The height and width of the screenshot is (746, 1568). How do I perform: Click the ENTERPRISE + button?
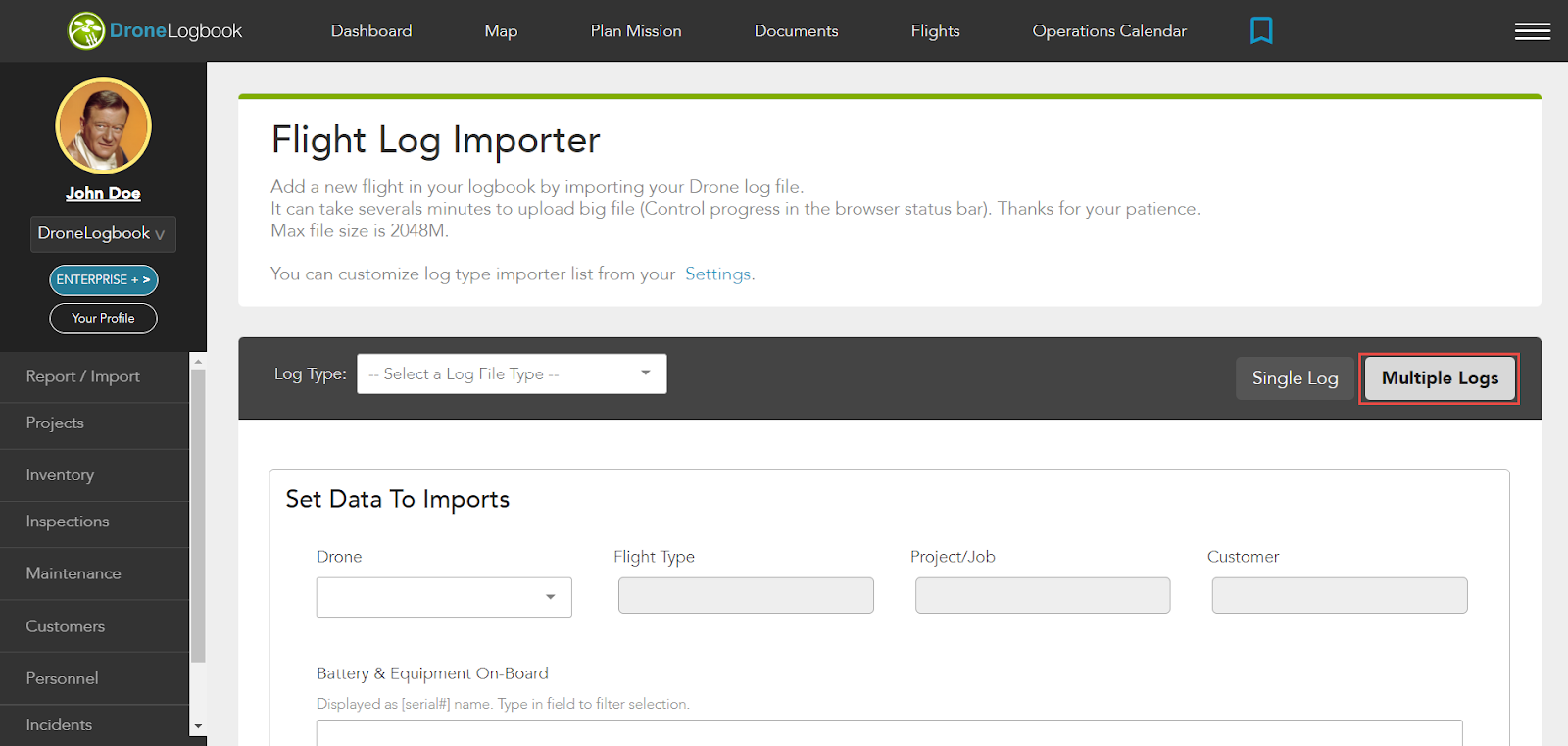tap(103, 279)
